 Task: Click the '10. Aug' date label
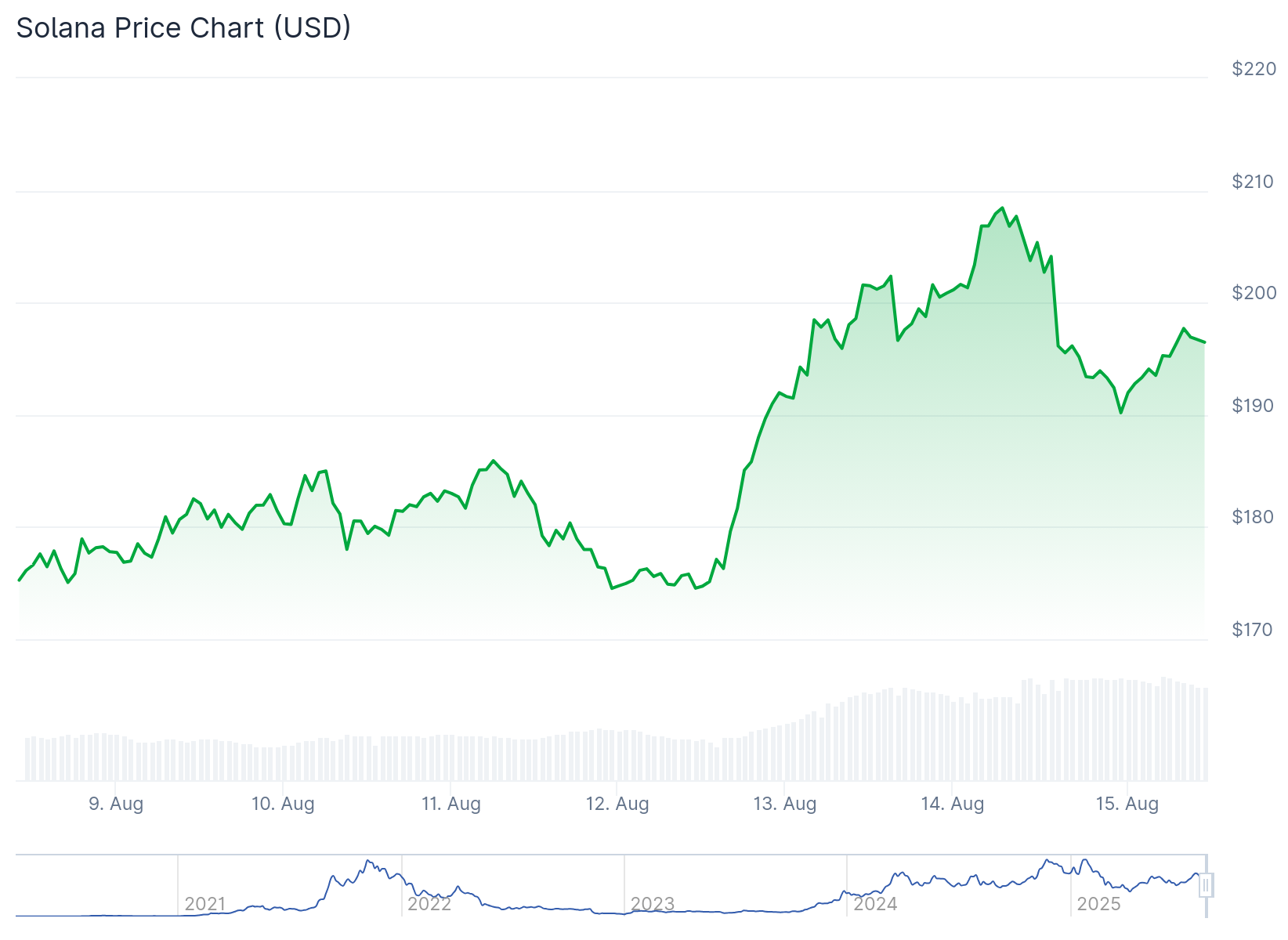point(283,804)
